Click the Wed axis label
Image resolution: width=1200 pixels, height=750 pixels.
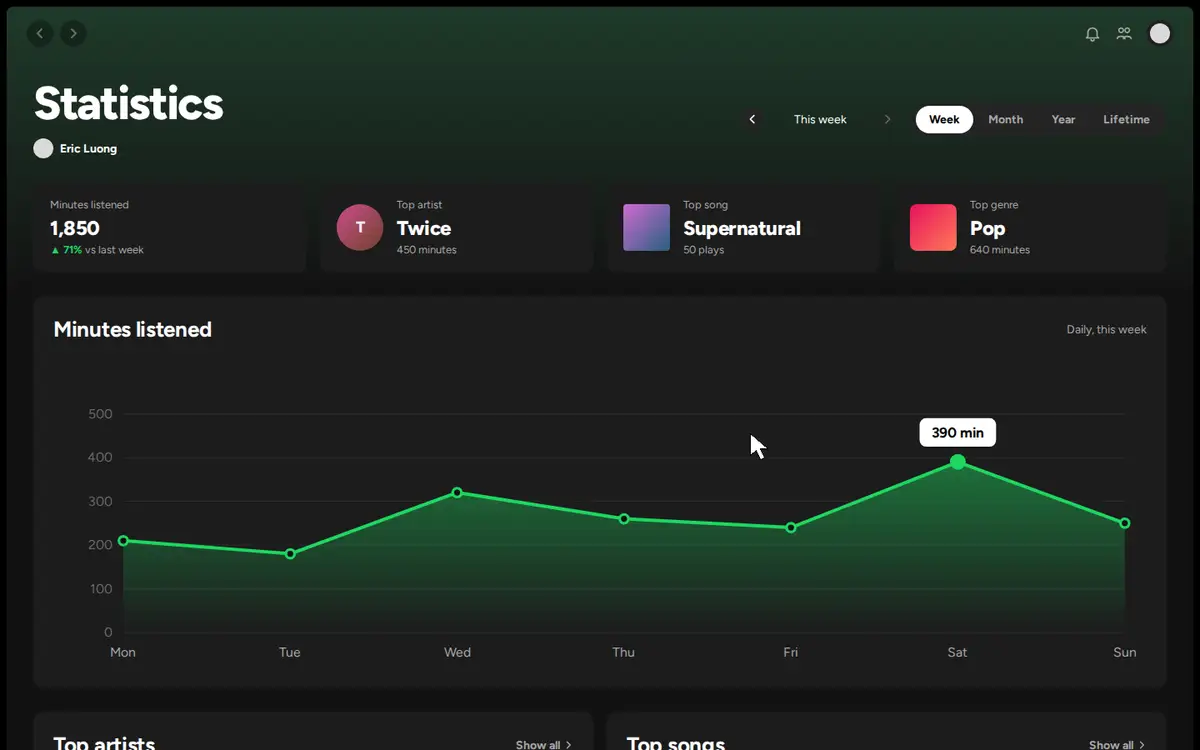(457, 652)
